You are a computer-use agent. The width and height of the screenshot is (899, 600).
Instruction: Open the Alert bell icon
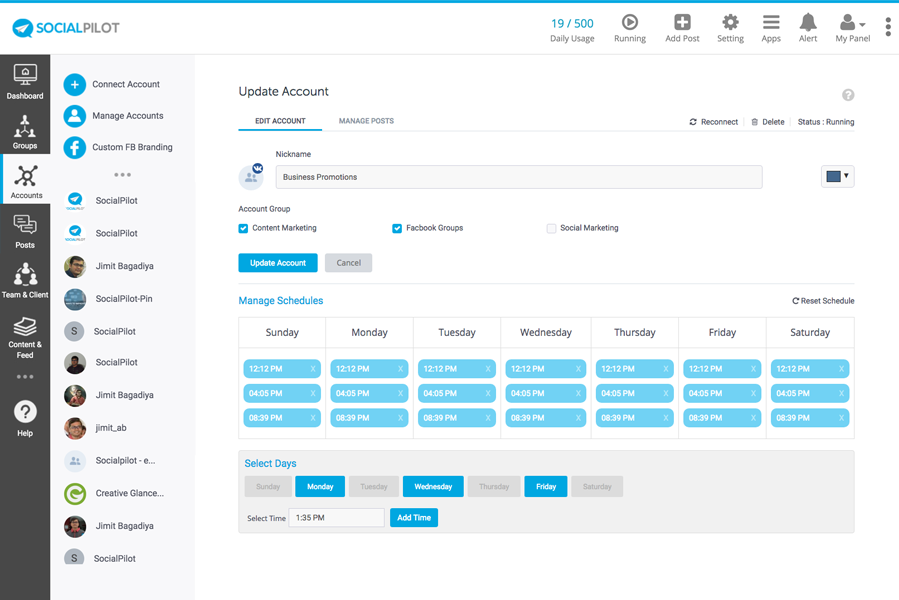pos(808,23)
